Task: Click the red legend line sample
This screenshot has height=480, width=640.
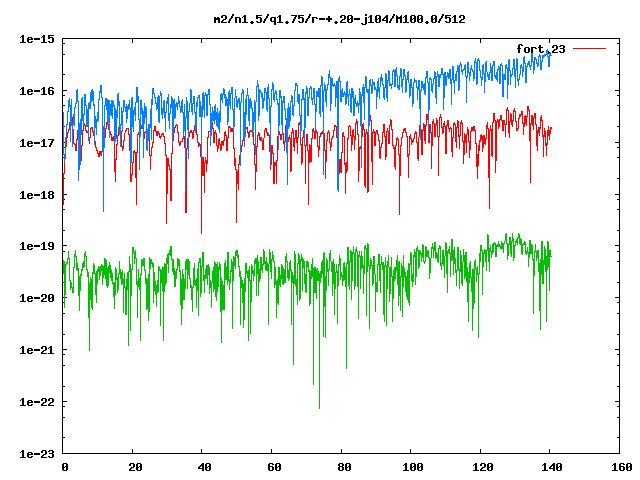Action: [589, 49]
